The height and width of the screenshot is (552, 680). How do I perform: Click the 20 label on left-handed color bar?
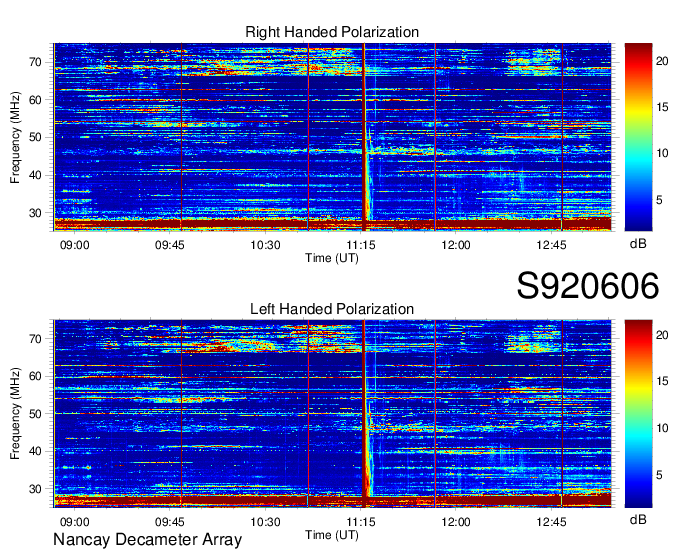pyautogui.click(x=662, y=335)
